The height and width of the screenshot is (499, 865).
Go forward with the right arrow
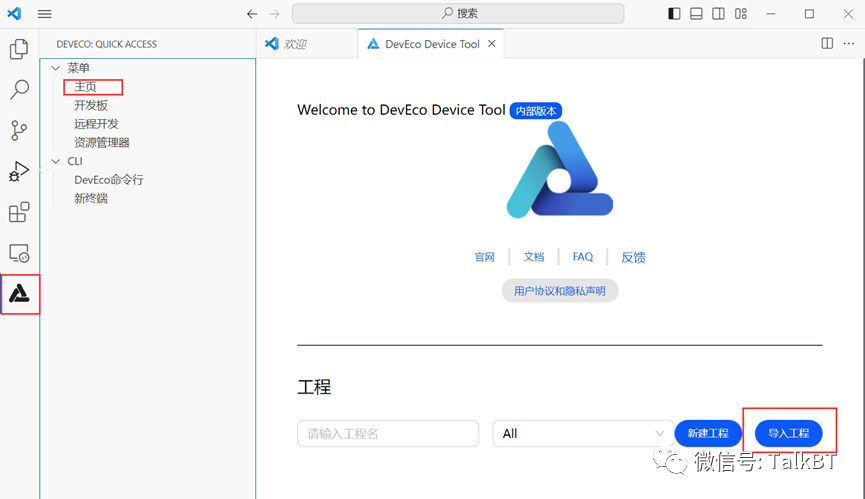tap(274, 14)
